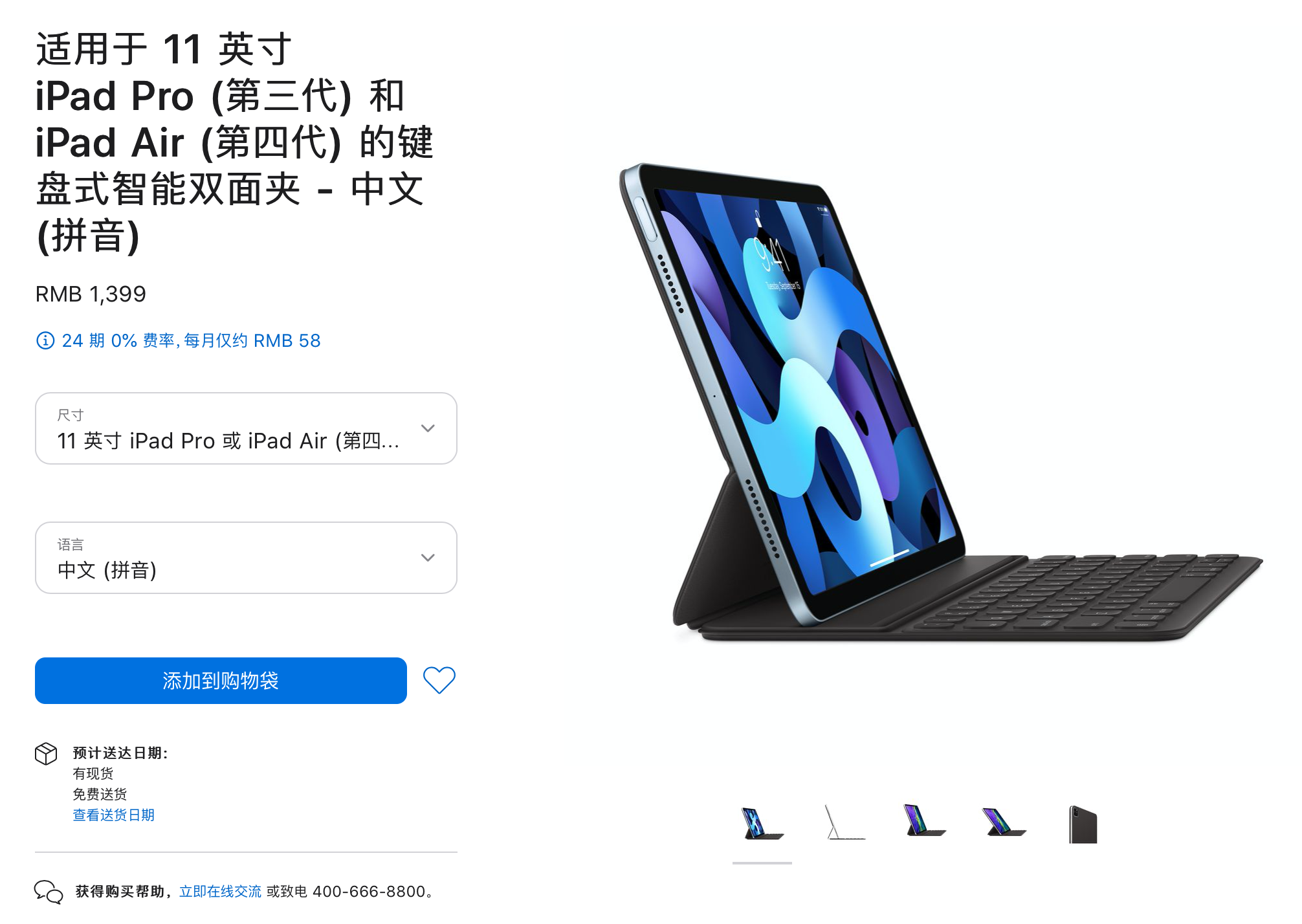Screen dimensions: 1302x924
Task: Expand the 尺寸 size dropdown
Action: pos(246,428)
